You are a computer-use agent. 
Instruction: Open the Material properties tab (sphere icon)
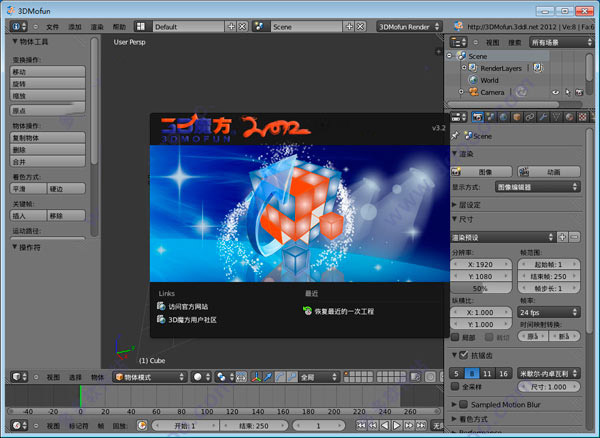pos(569,117)
